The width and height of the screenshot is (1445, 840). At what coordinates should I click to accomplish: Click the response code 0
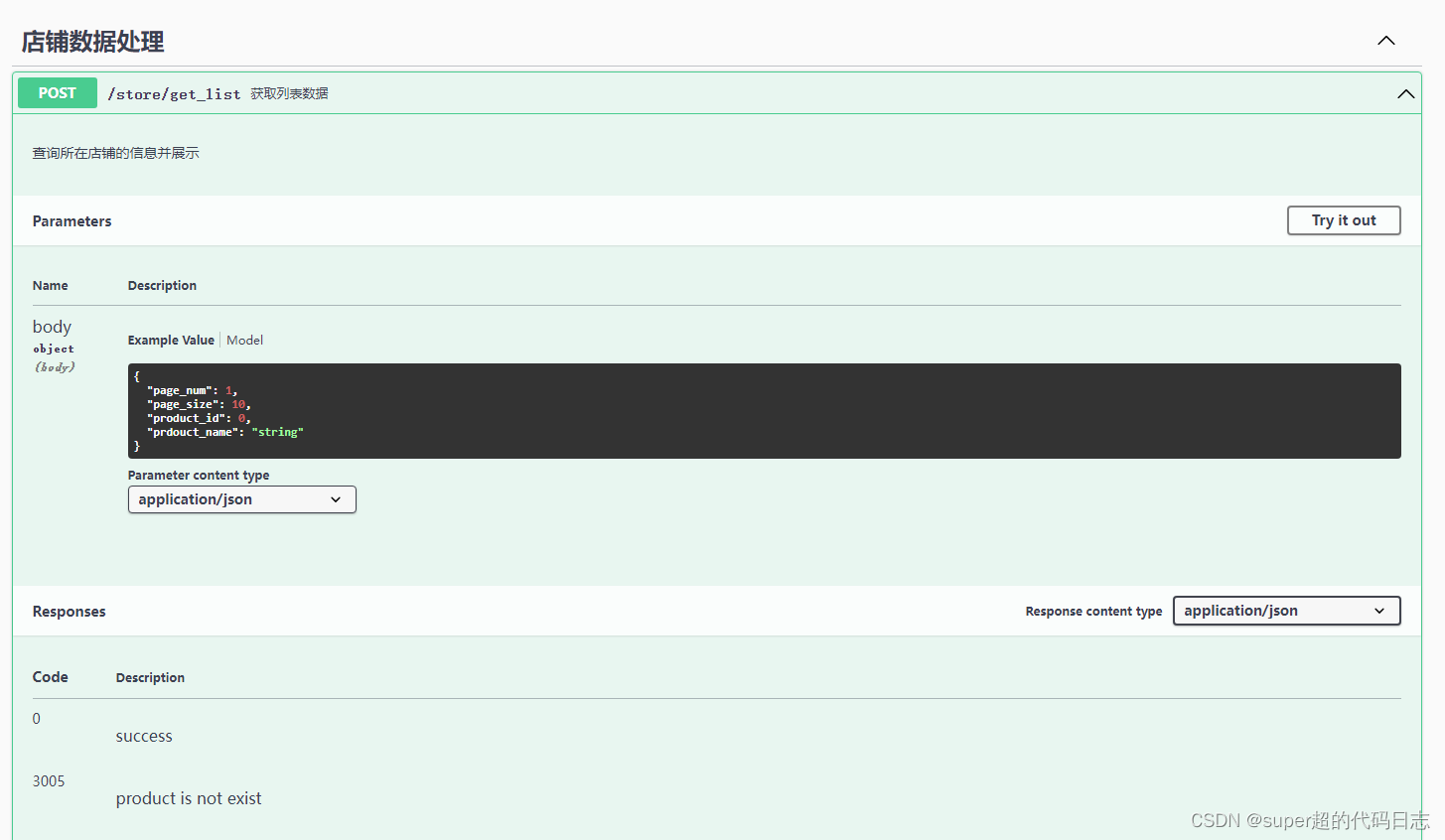point(37,719)
